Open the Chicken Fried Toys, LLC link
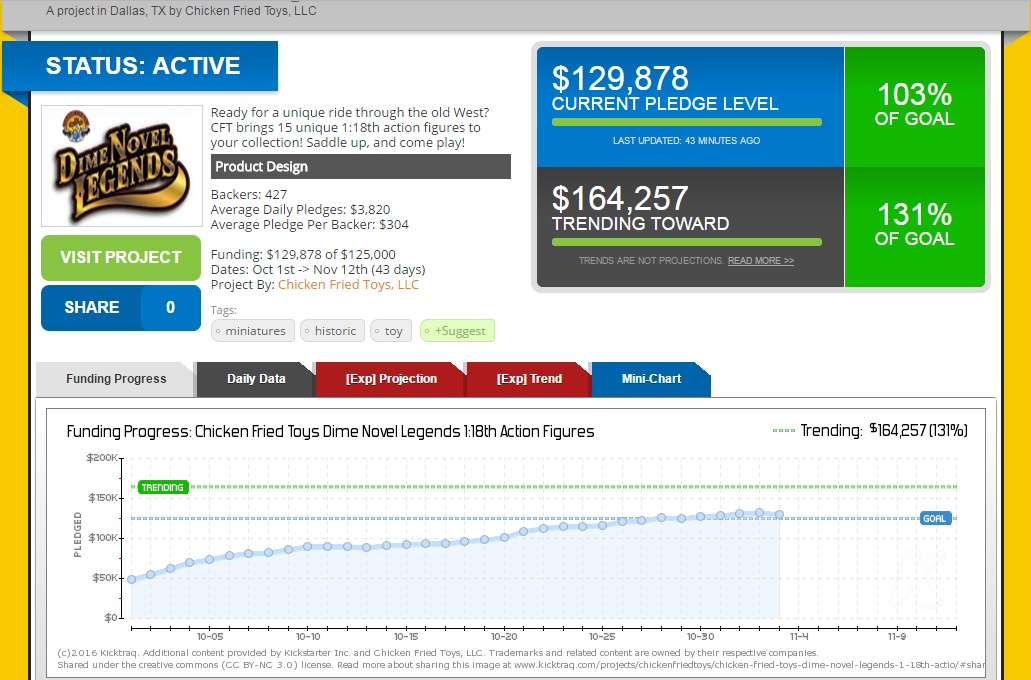Viewport: 1031px width, 680px height. click(348, 285)
